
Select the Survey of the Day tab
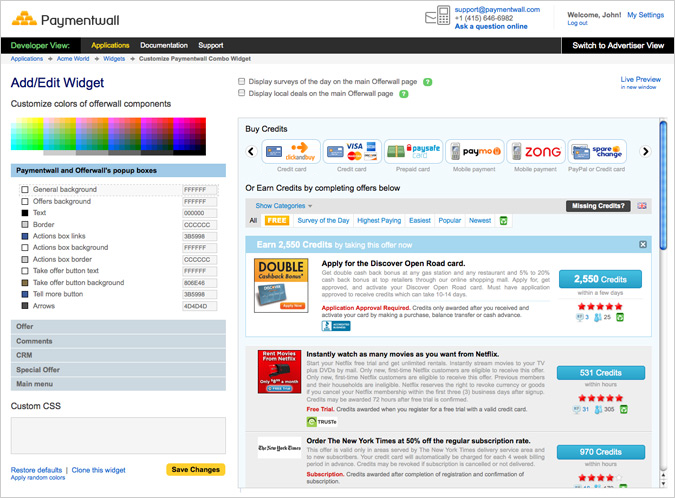(x=323, y=220)
